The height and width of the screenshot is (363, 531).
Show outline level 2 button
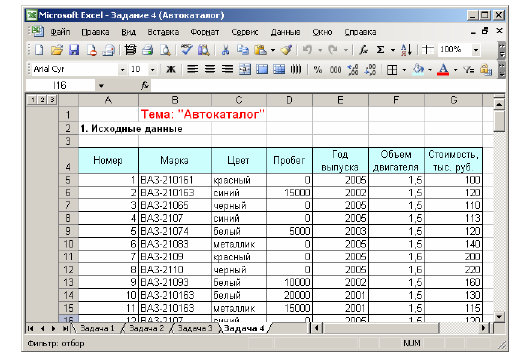tap(42, 100)
